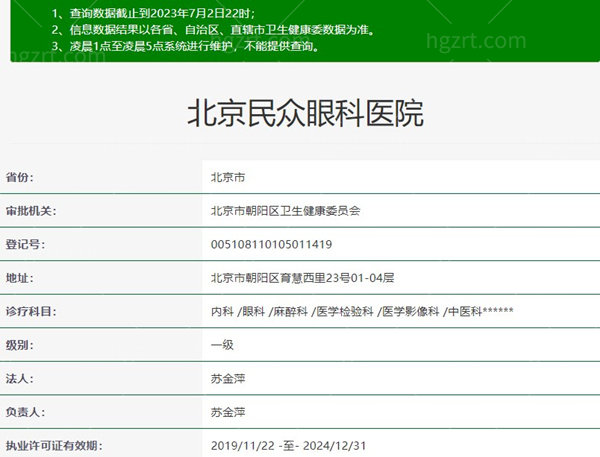Image resolution: width=600 pixels, height=457 pixels.
Task: Click notice line 查询数据截止到2023年7月2日22时
Action: click(153, 13)
